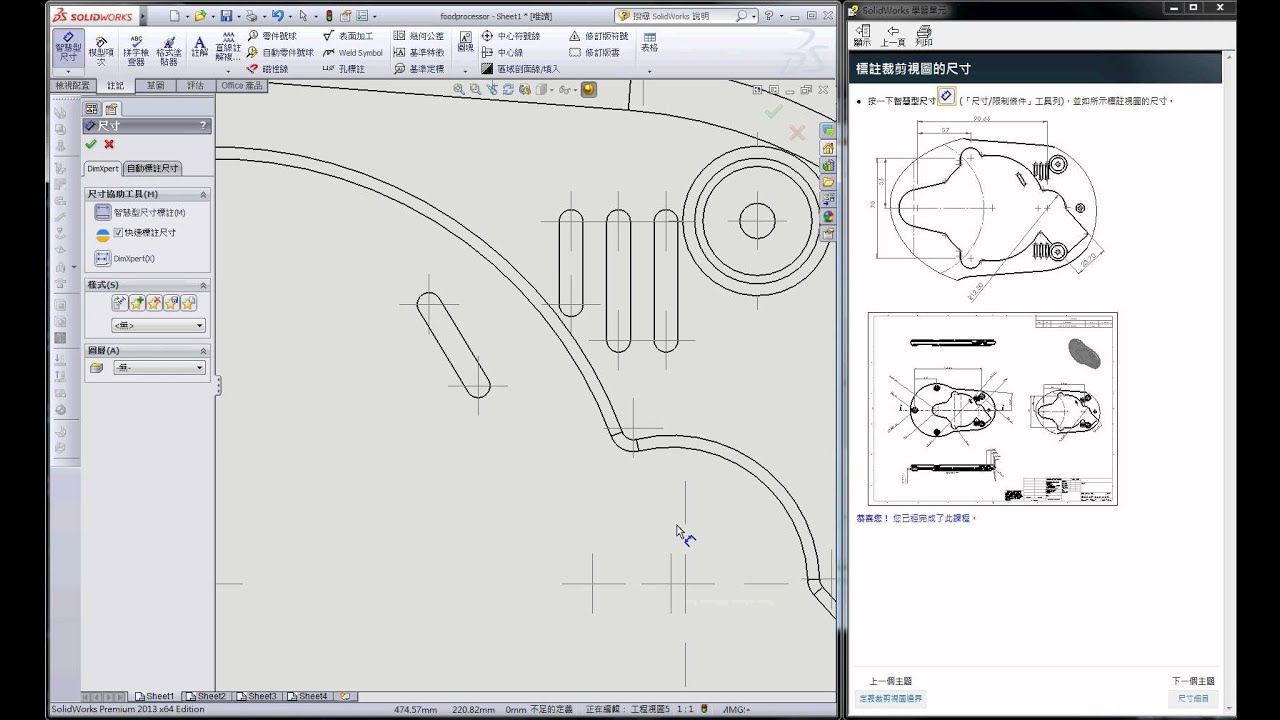Open the layer -無- dropdown
This screenshot has height=720, width=1280.
158,368
